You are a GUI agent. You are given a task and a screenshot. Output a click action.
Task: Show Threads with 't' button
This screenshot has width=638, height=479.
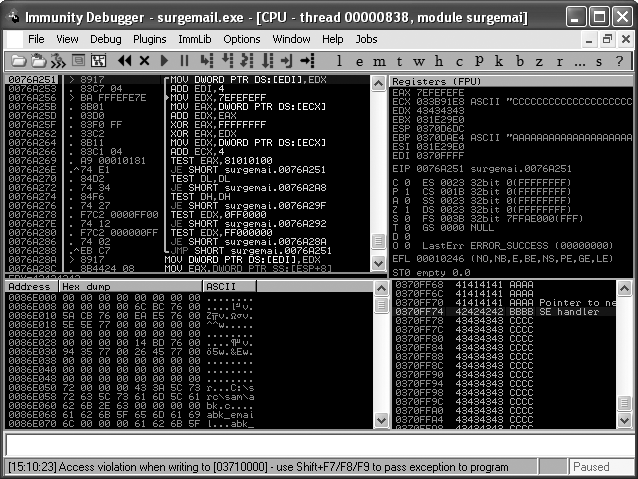pyautogui.click(x=399, y=61)
